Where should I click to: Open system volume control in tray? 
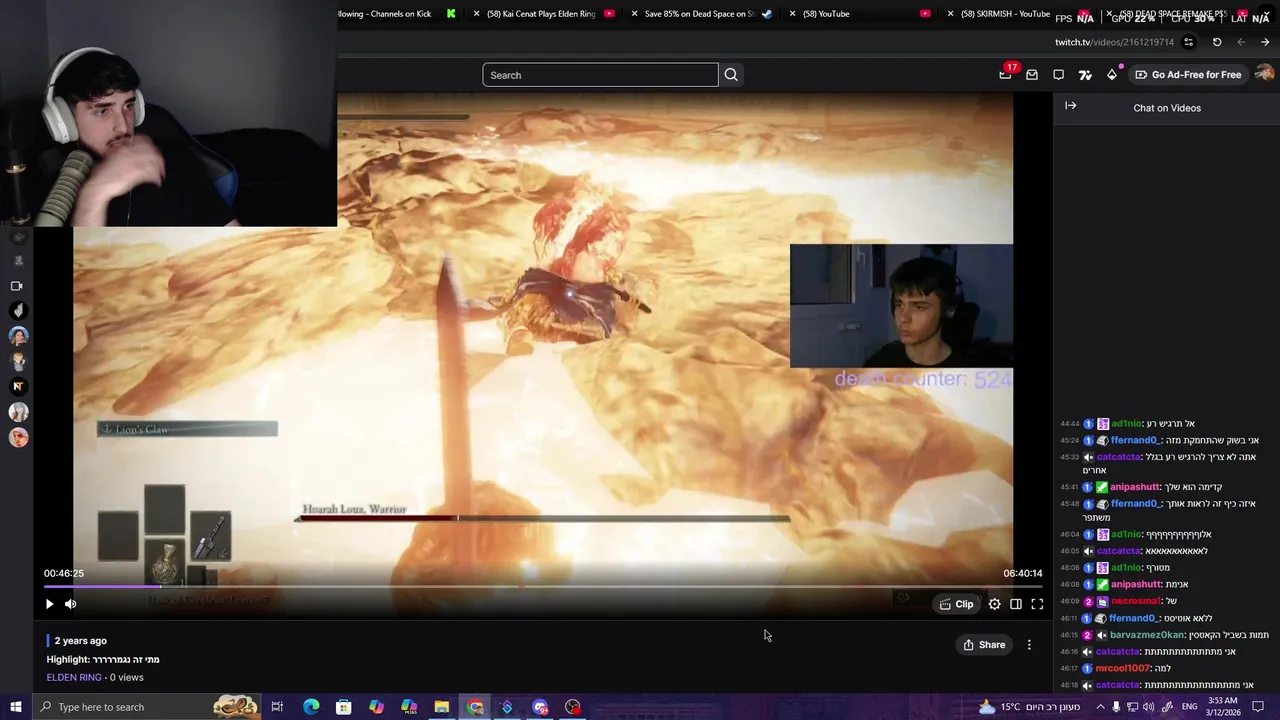pos(1149,707)
